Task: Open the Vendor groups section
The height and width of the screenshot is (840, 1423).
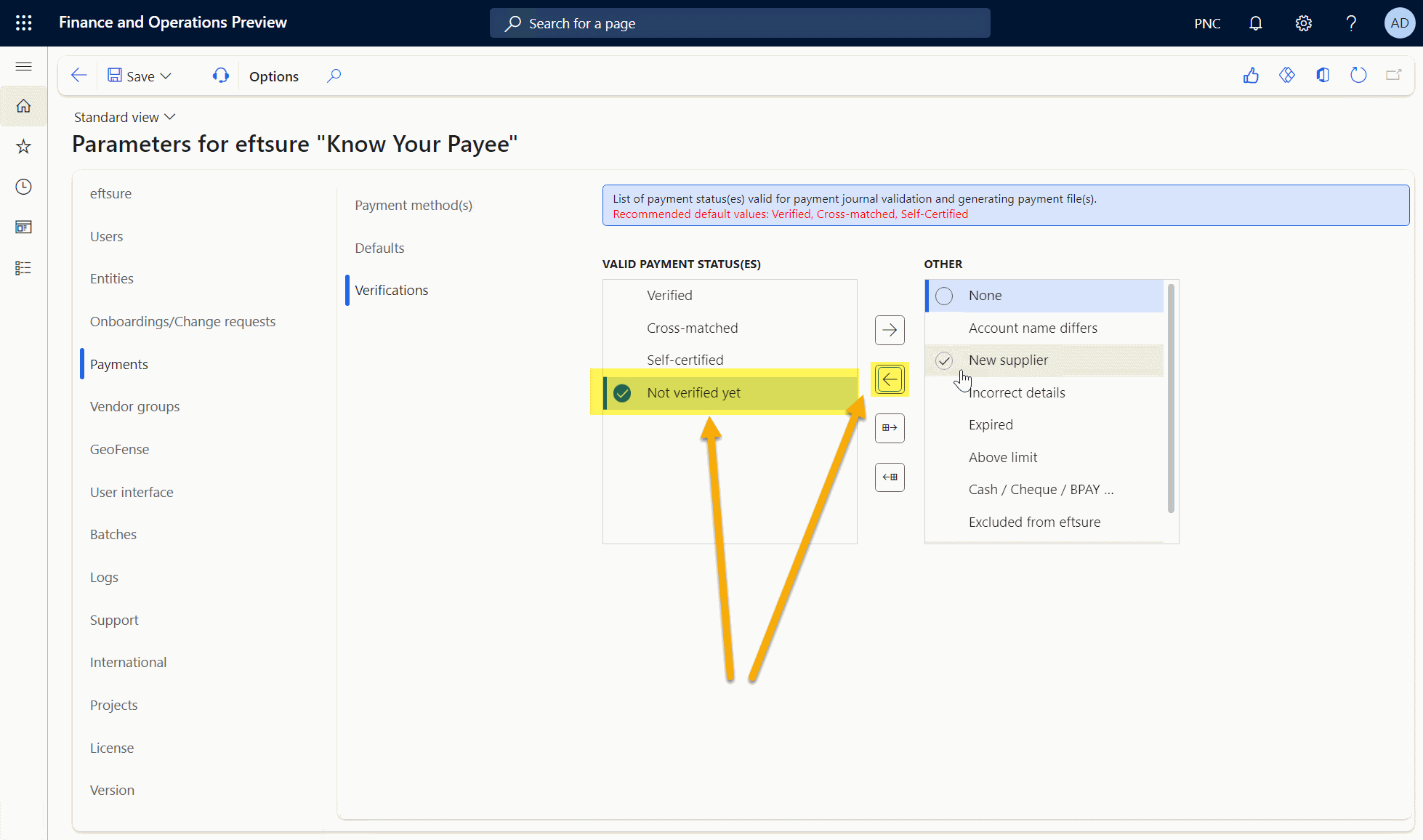Action: click(134, 407)
